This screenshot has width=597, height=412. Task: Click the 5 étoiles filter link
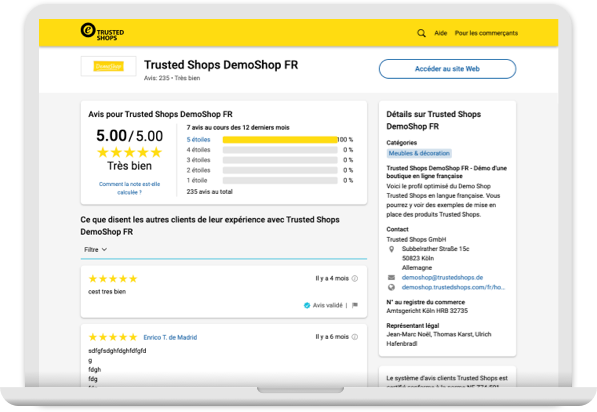click(x=198, y=140)
